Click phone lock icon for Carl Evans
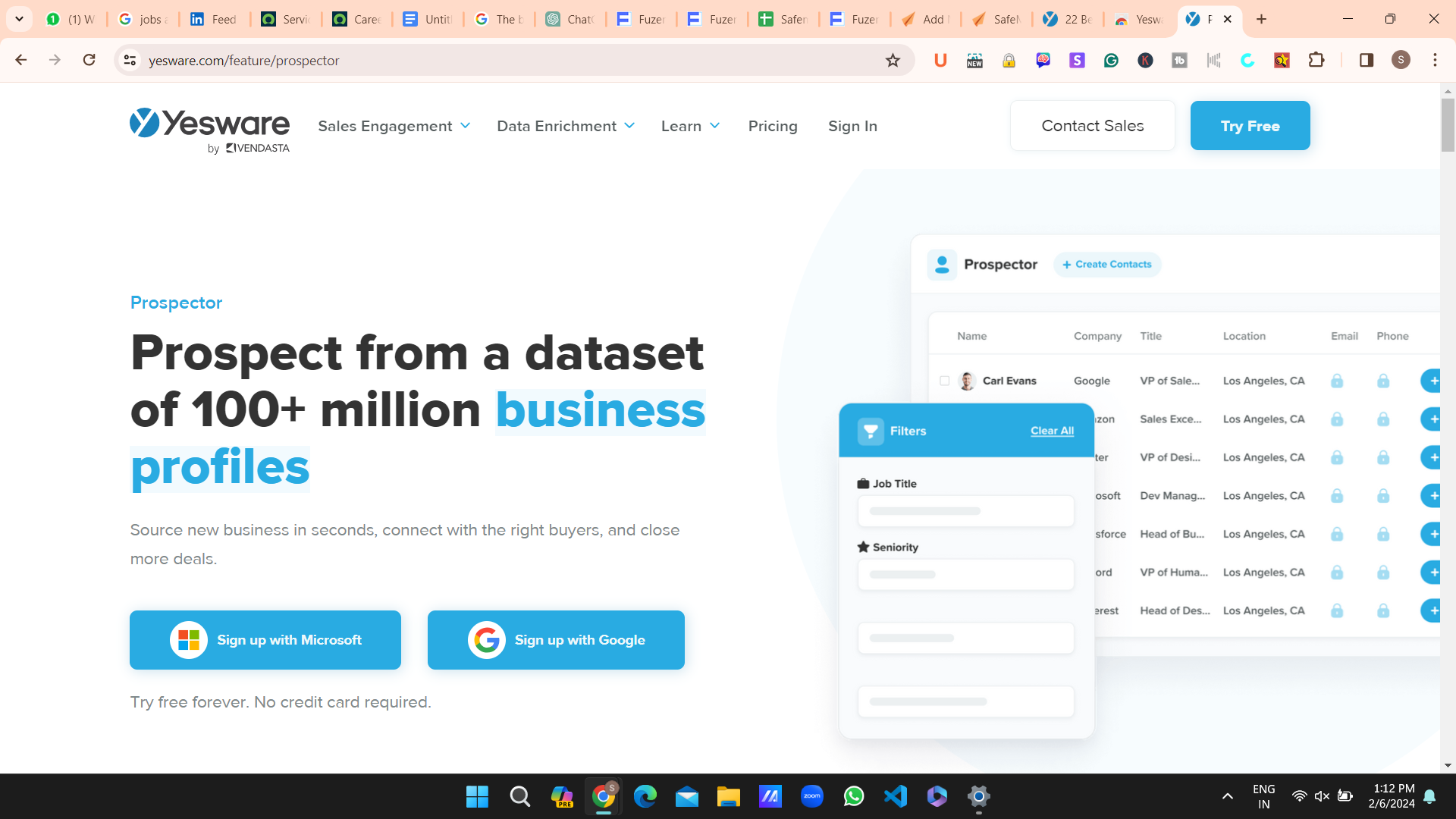The width and height of the screenshot is (1456, 819). 1383,381
